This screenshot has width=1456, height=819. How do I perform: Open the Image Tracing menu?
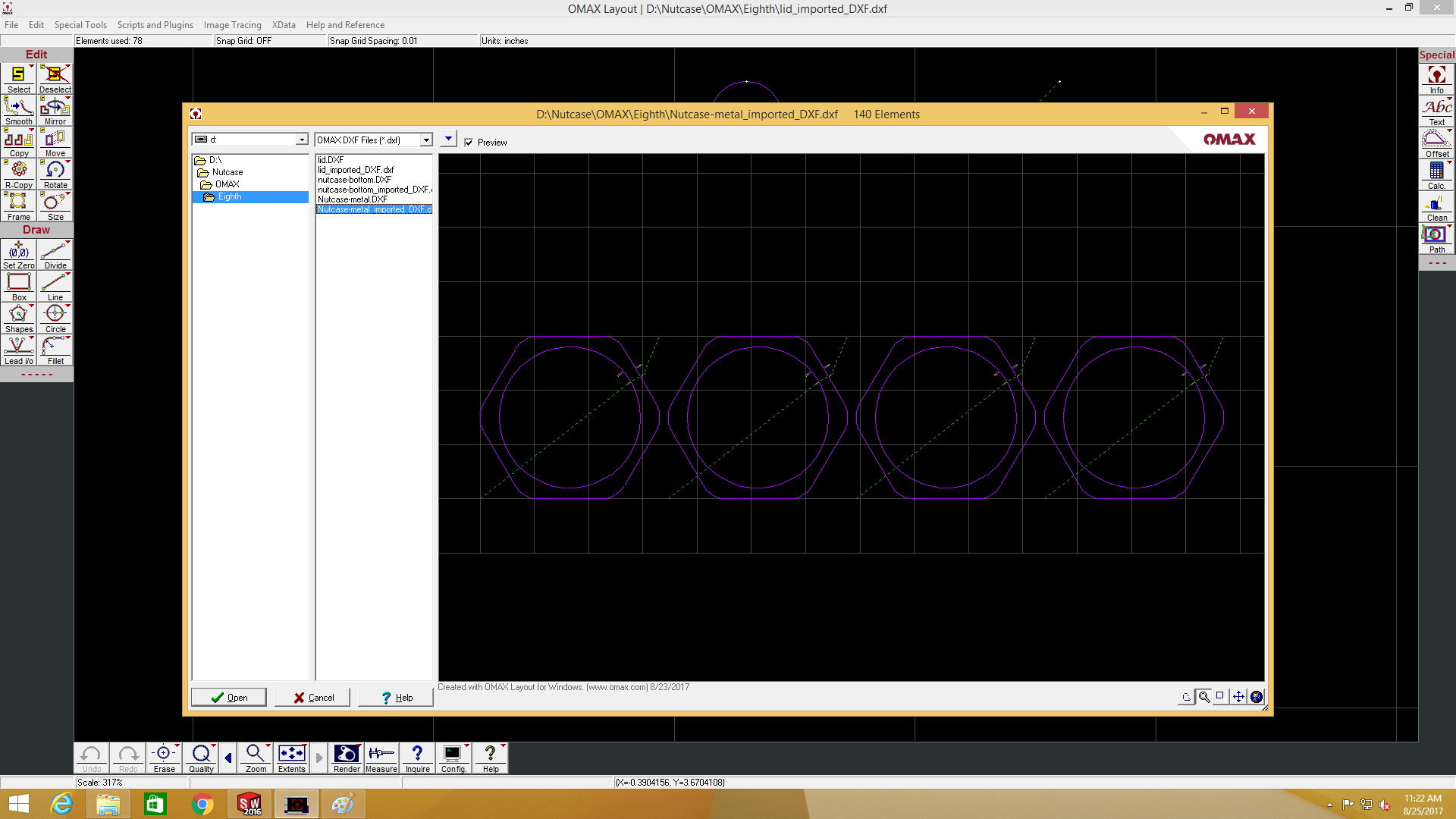point(232,25)
